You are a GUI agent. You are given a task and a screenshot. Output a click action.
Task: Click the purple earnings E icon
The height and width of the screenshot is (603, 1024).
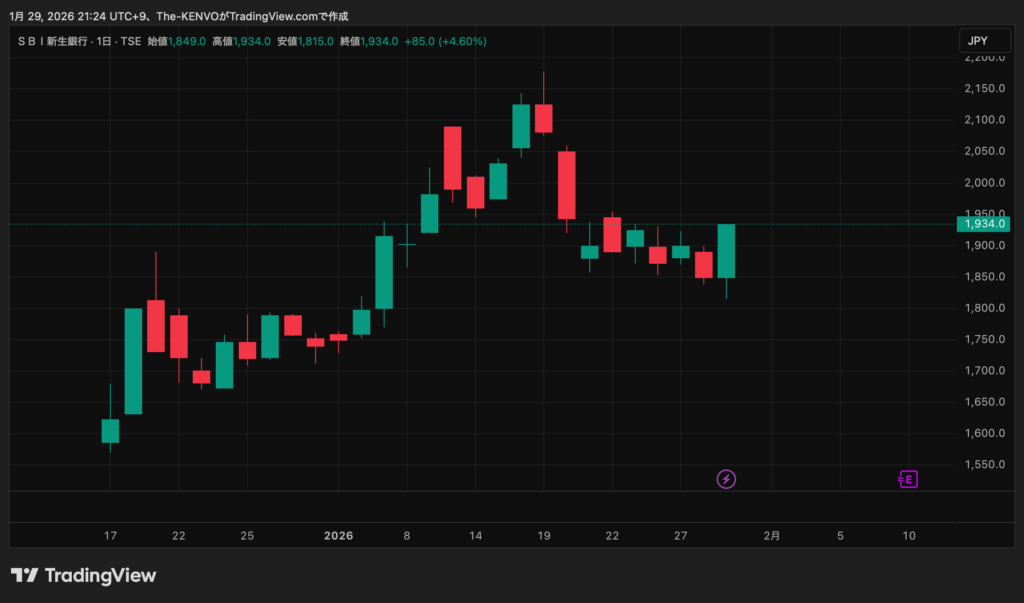908,479
